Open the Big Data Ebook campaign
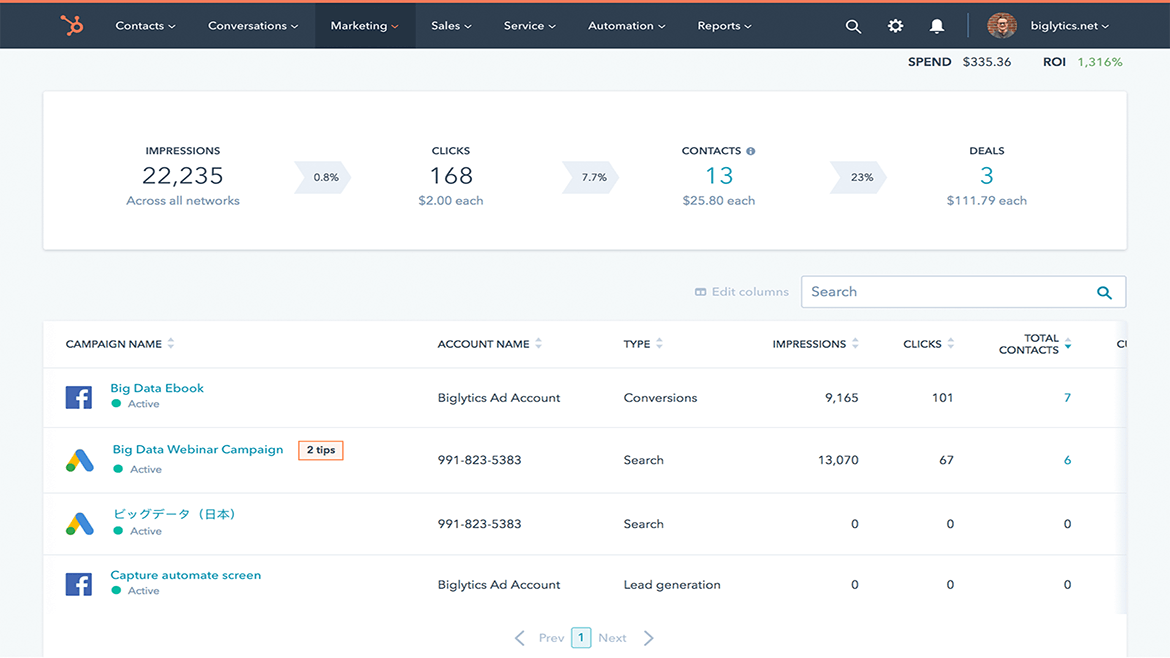The width and height of the screenshot is (1170, 658). (x=157, y=388)
